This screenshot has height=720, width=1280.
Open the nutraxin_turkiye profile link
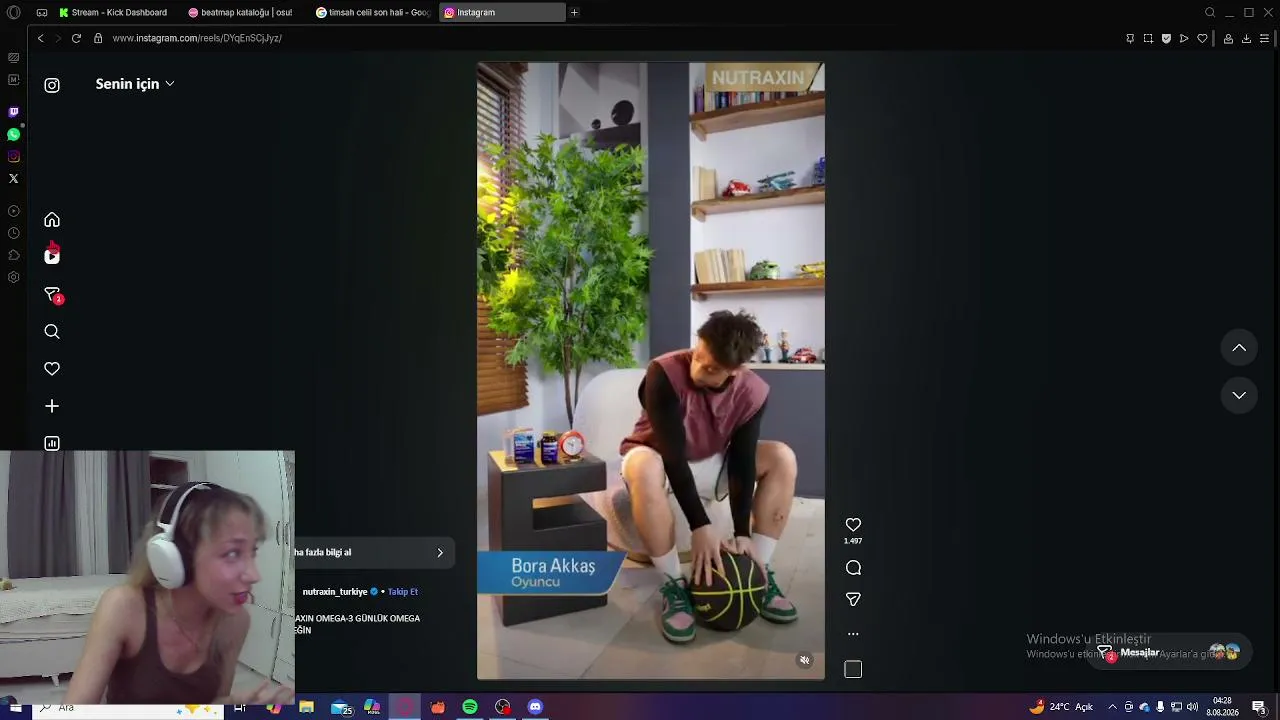click(335, 592)
